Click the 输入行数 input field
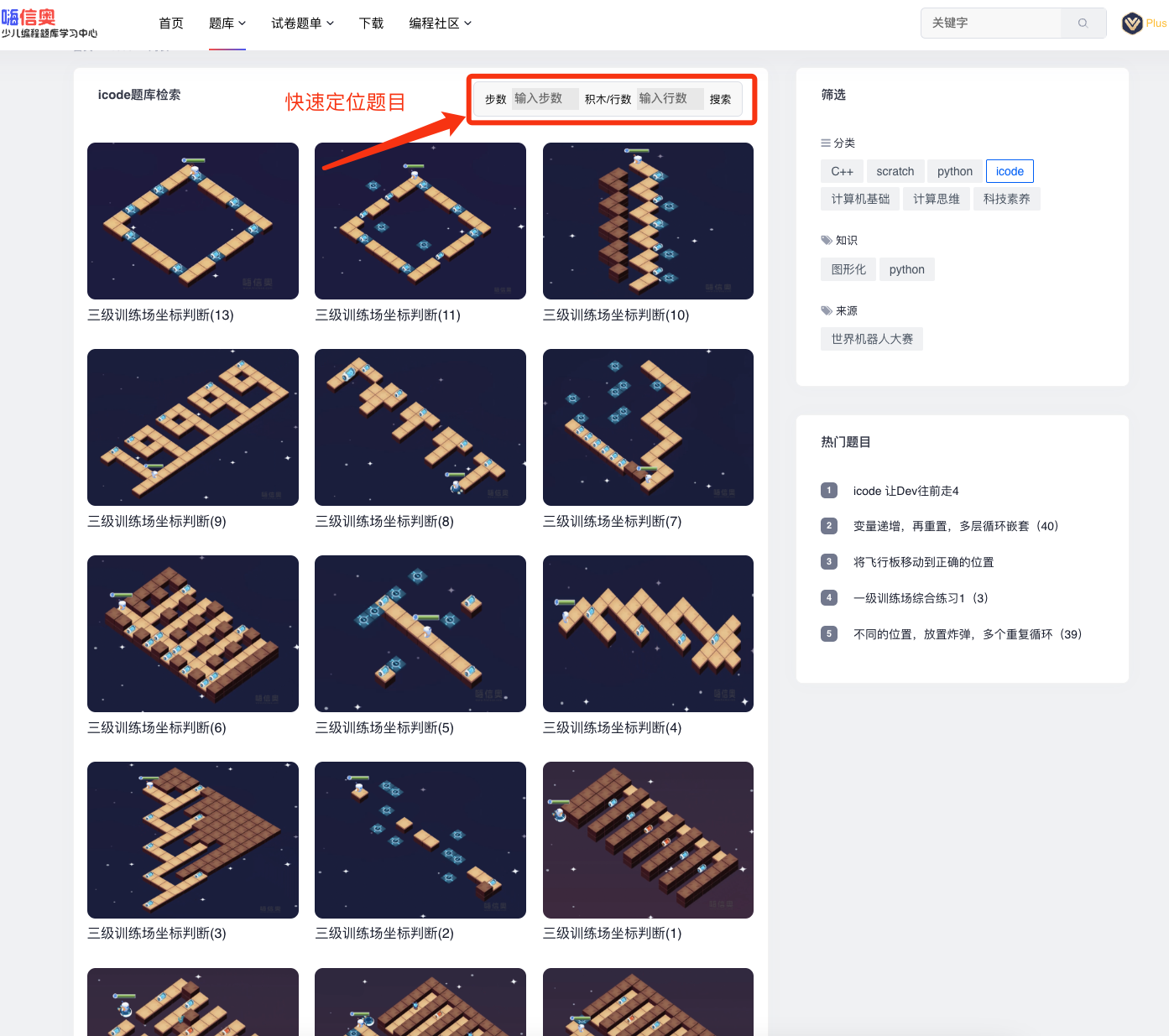 pos(671,99)
